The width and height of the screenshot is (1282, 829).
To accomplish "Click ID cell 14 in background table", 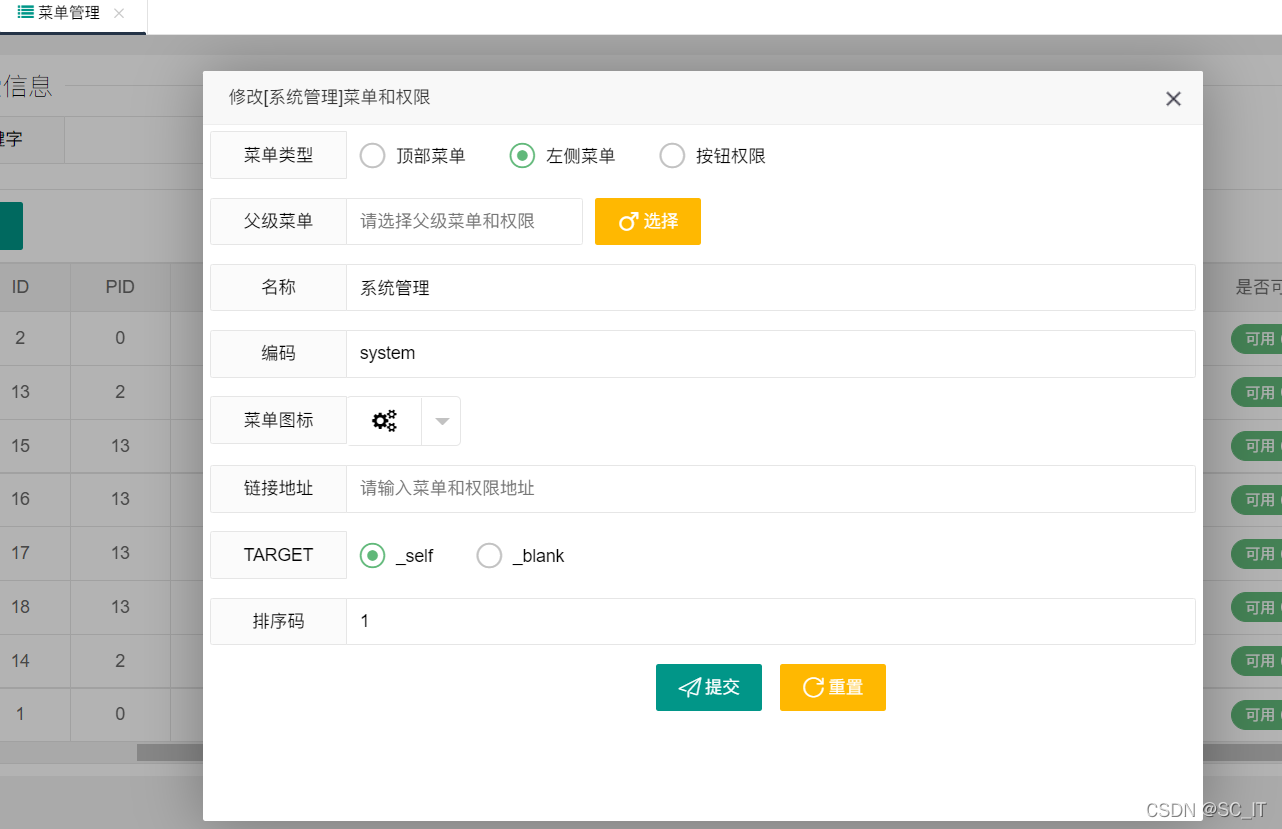I will pyautogui.click(x=20, y=661).
